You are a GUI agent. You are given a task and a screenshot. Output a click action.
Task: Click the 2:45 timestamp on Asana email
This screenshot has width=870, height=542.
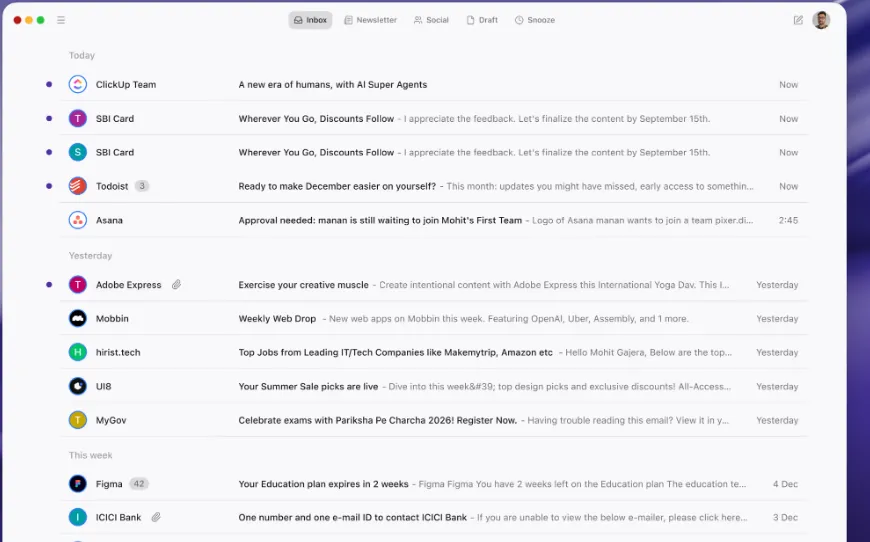click(788, 220)
